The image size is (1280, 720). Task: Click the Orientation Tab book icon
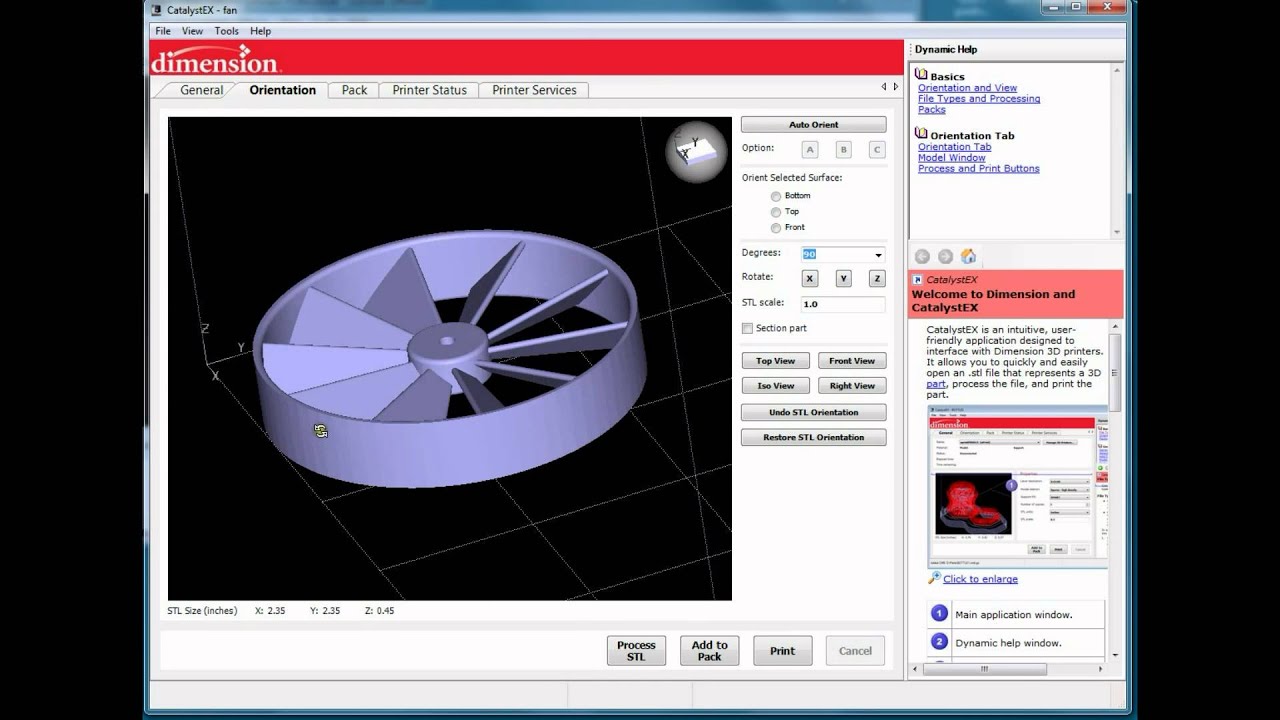tap(922, 134)
